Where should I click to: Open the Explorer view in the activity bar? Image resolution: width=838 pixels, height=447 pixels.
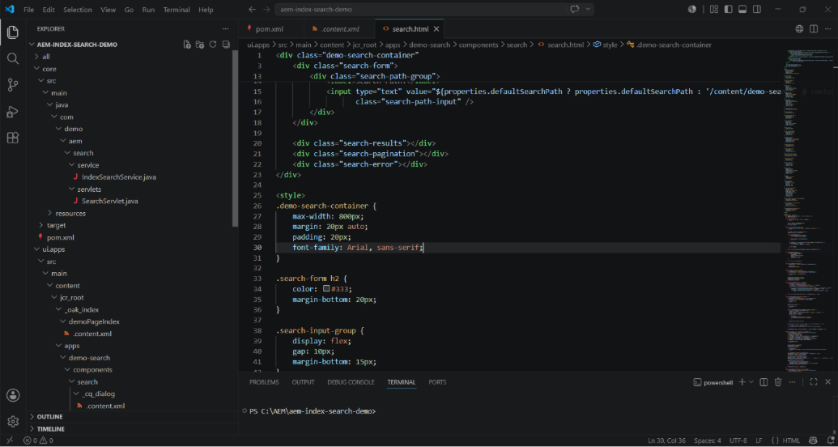coord(13,33)
